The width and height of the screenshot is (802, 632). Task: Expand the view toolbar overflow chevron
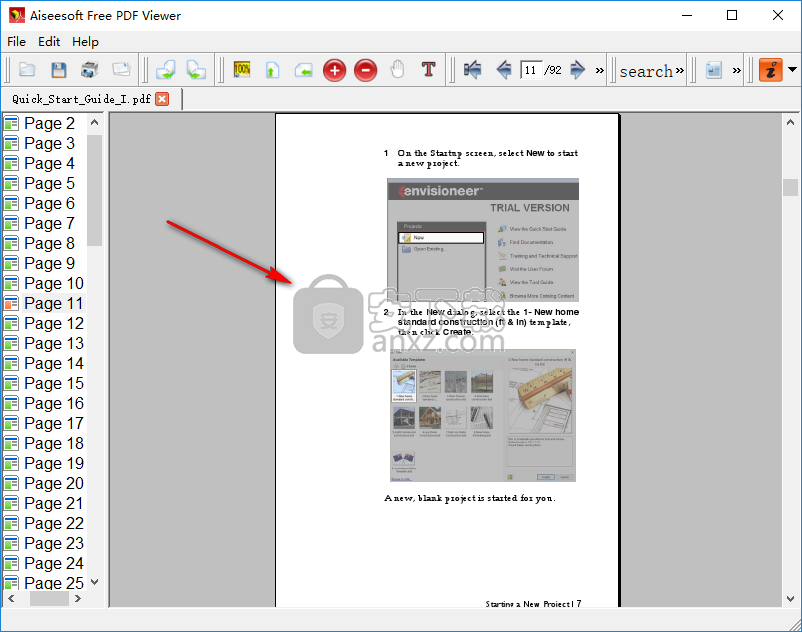tap(737, 71)
